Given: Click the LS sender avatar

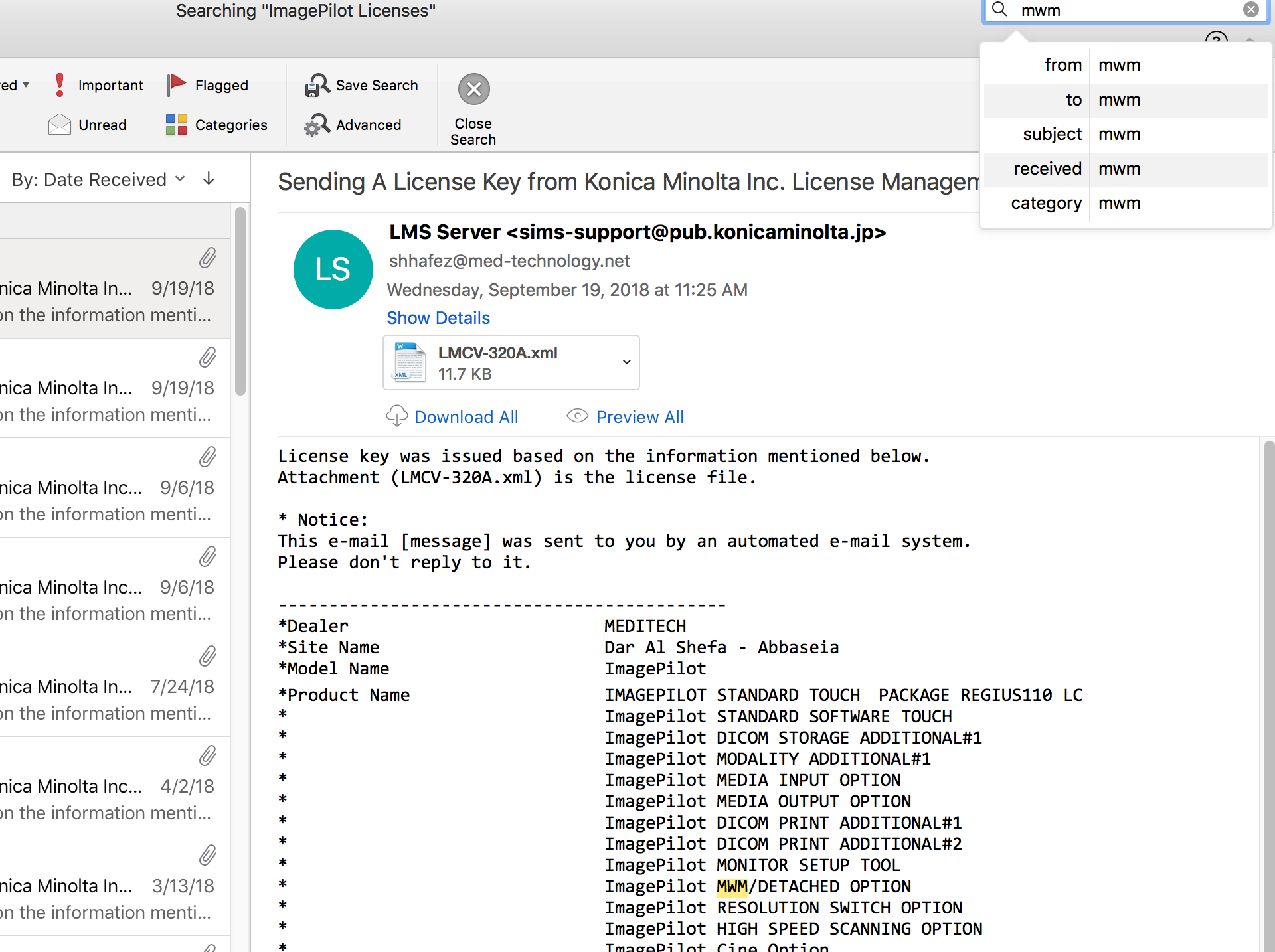Looking at the screenshot, I should 333,269.
